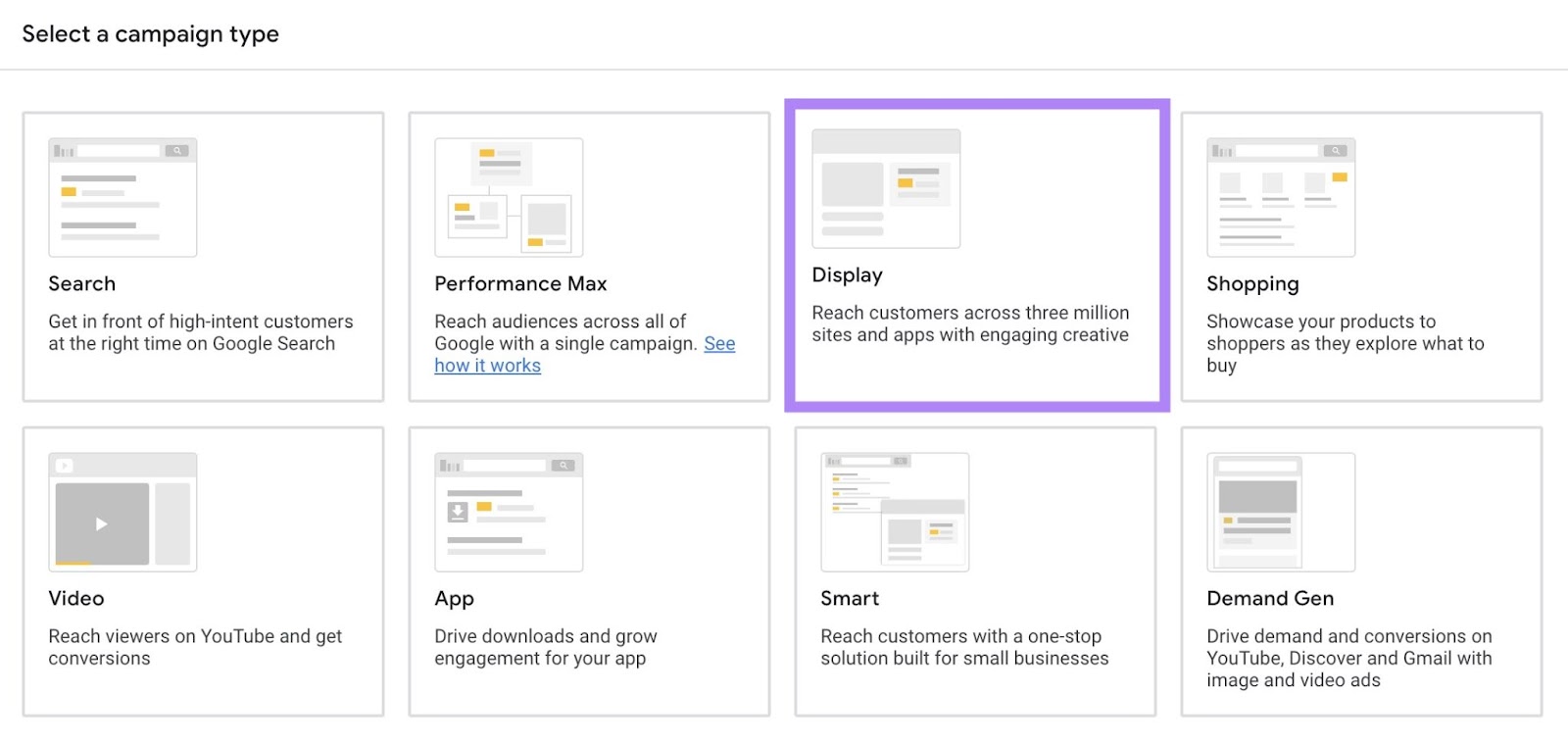This screenshot has width=1568, height=744.
Task: Click the Search campaign illustration icon
Action: (122, 197)
